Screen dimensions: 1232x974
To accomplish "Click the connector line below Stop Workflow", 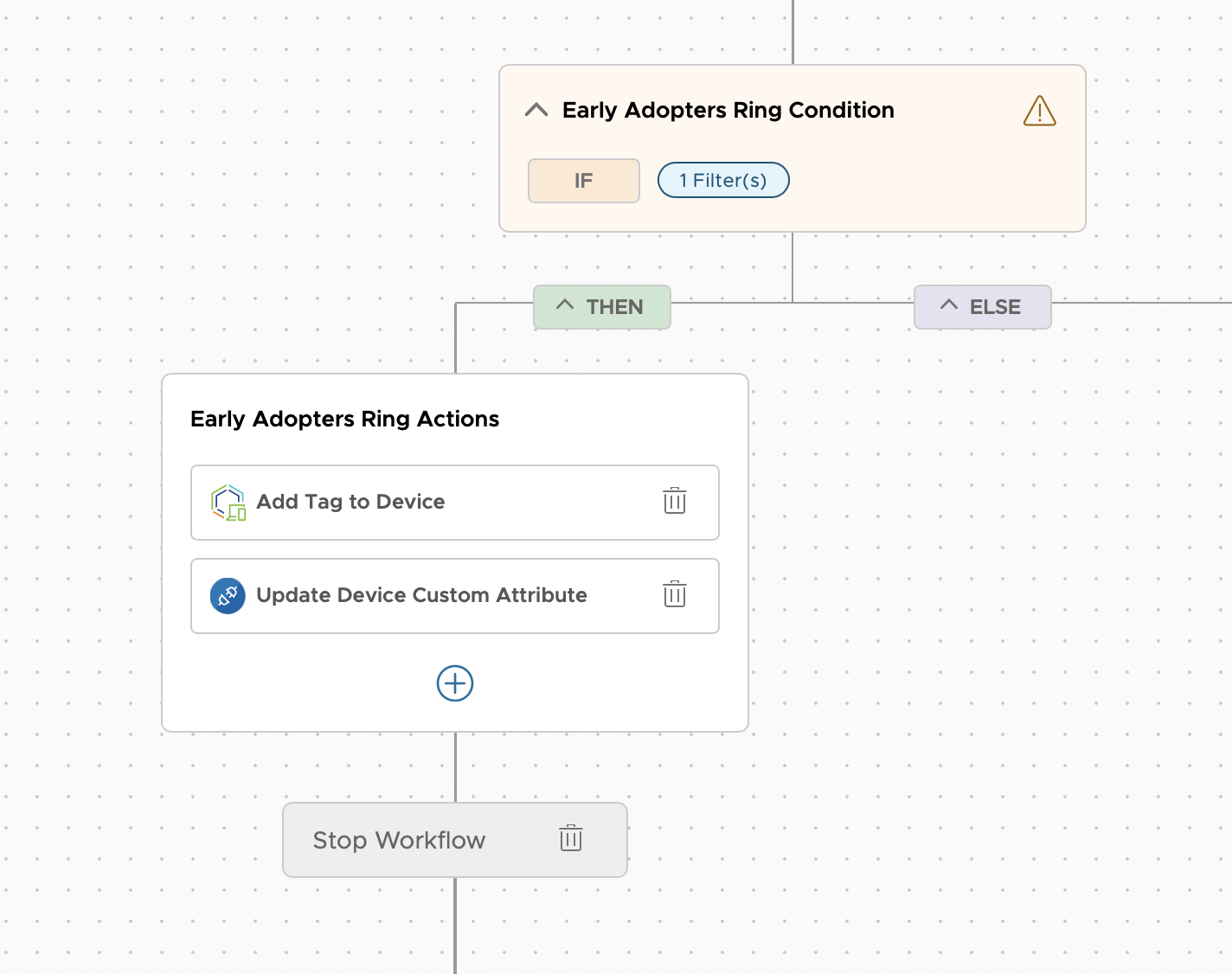I will [455, 926].
